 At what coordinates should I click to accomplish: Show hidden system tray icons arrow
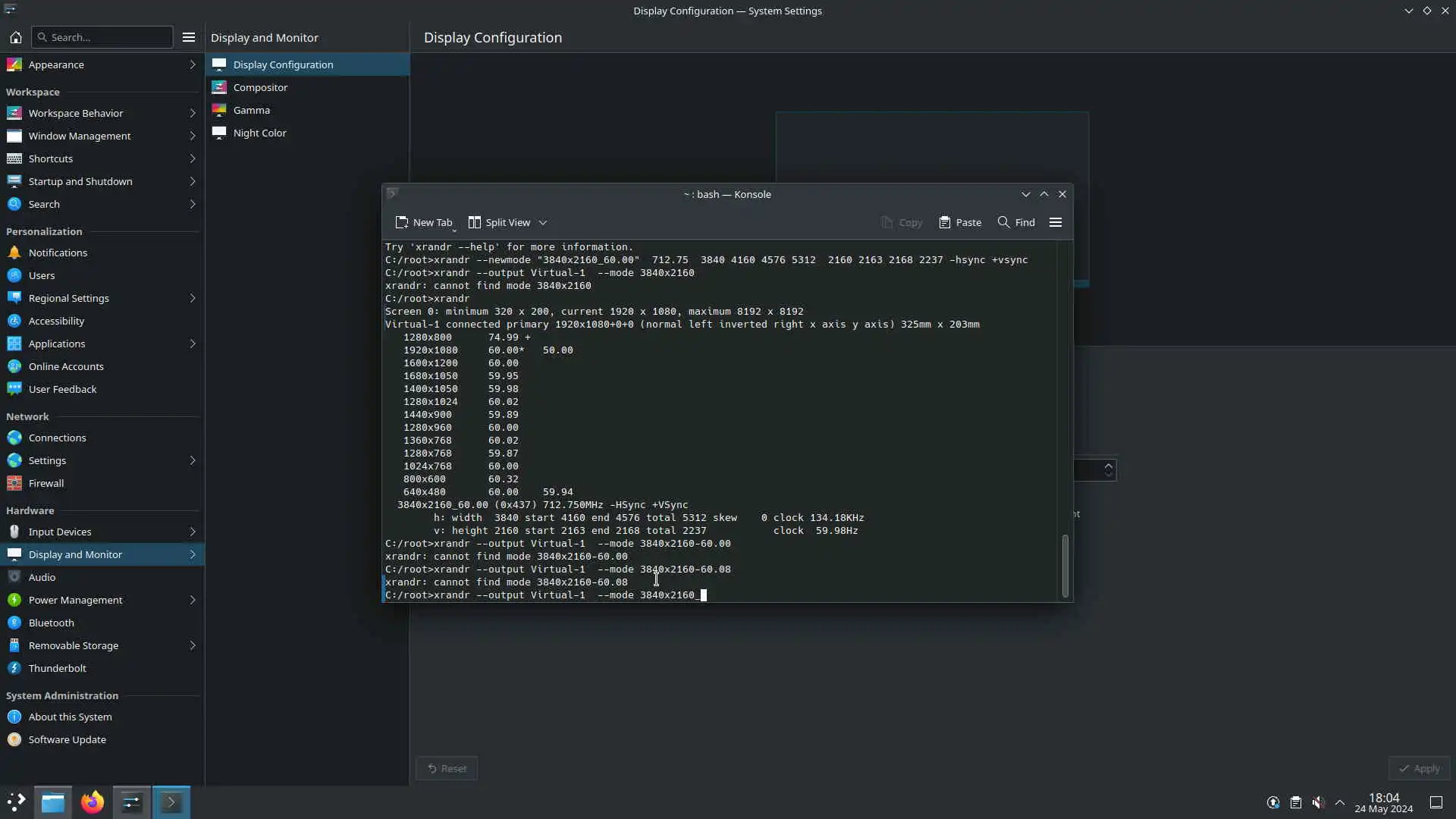[x=1340, y=802]
